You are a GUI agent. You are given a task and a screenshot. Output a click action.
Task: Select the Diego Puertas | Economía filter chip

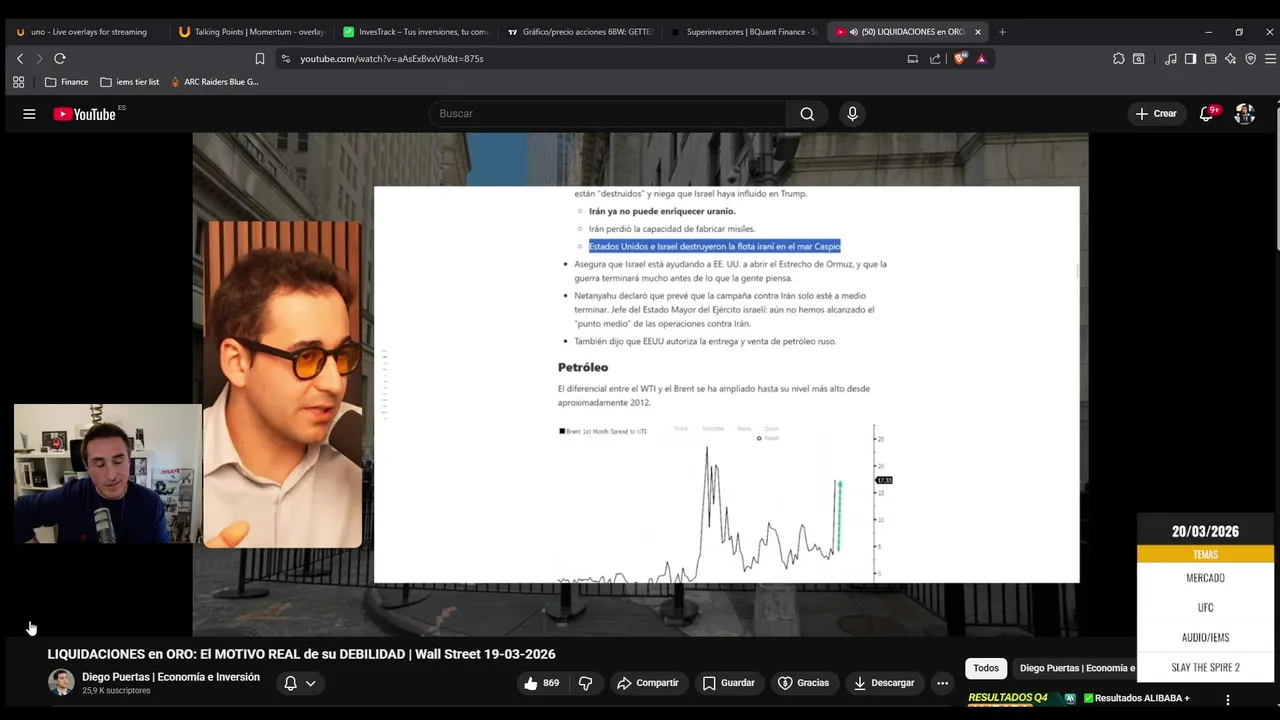[1077, 668]
